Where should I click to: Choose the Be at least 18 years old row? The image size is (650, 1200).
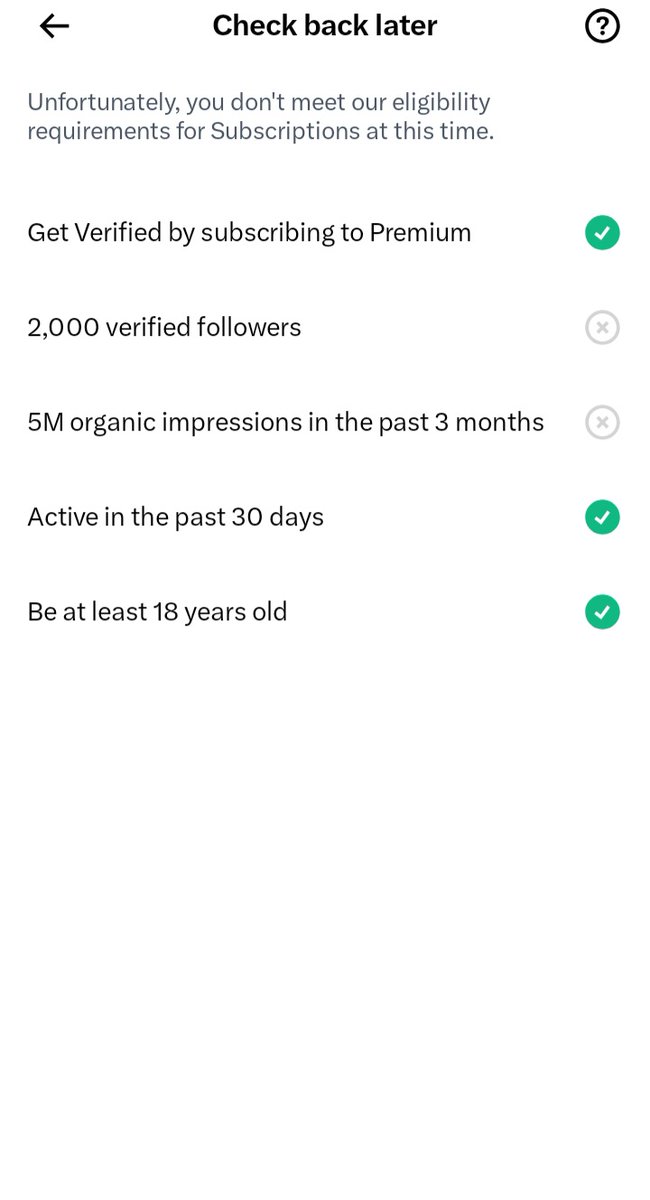click(325, 612)
